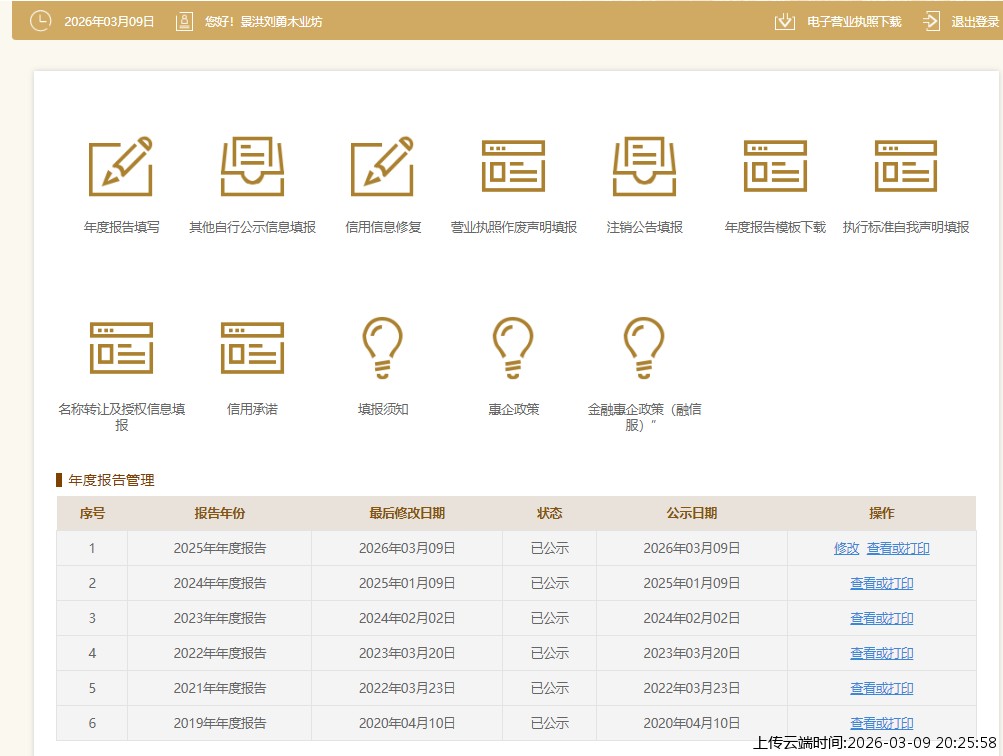1003x756 pixels.
Task: Click the 名称转让及授权信息填报 icon
Action: pos(121,348)
